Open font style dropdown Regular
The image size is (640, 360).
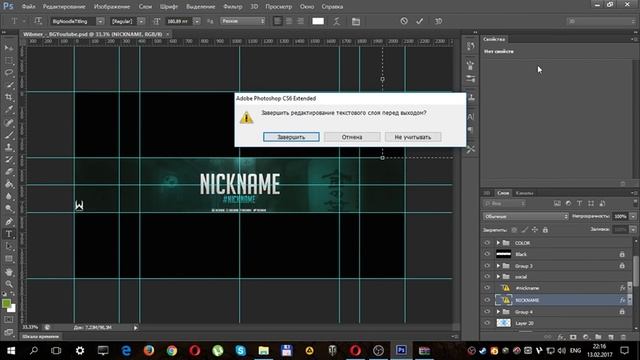(141, 21)
